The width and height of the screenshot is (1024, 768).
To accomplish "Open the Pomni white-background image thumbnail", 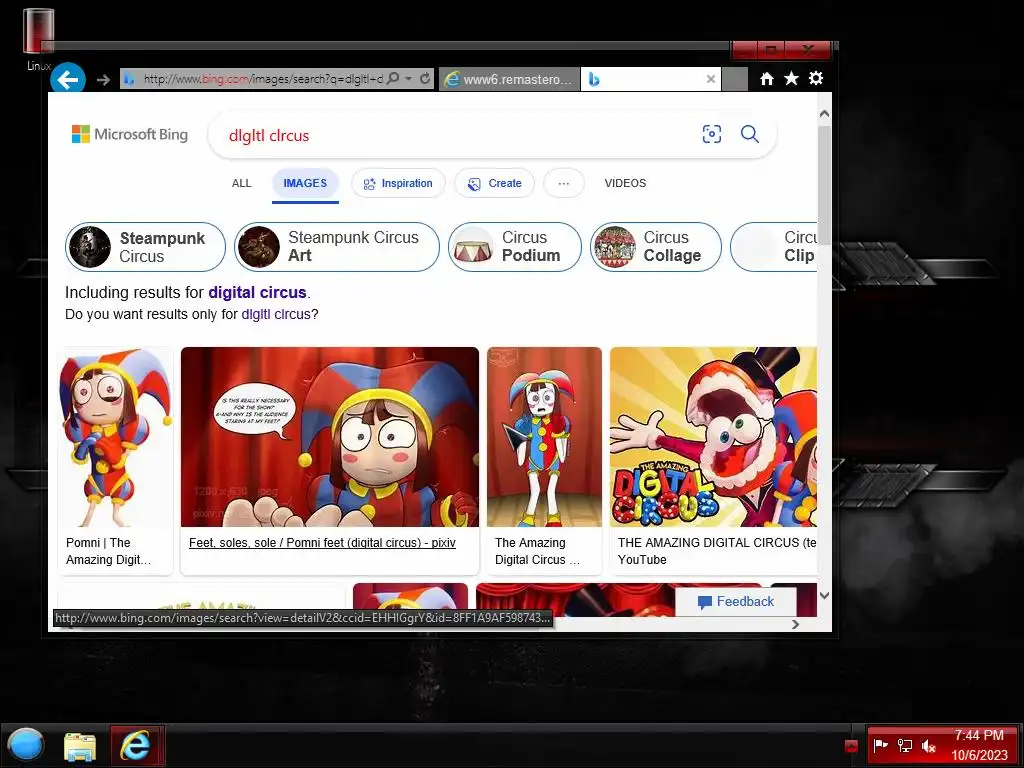I will [x=115, y=437].
